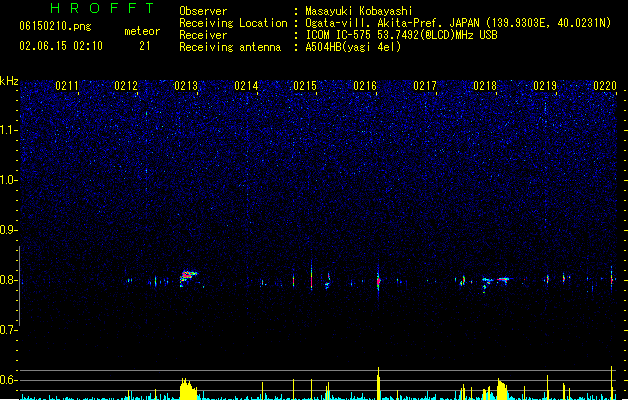Click the 0215 time marker
Image resolution: width=629 pixels, height=400 pixels.
[305, 86]
